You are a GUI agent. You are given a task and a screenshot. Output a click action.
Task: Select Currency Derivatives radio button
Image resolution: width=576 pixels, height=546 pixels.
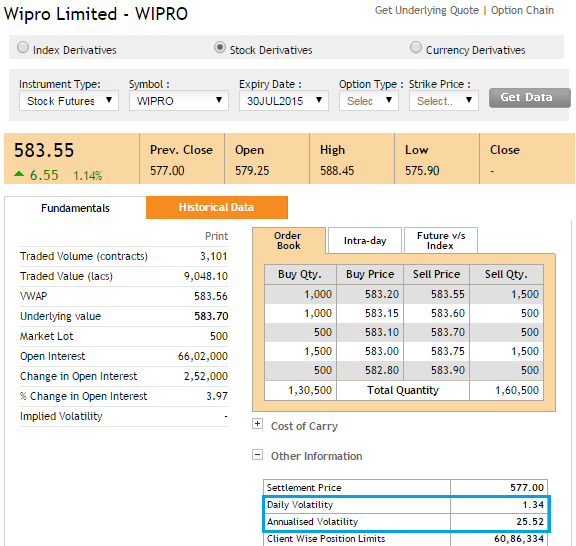point(415,47)
